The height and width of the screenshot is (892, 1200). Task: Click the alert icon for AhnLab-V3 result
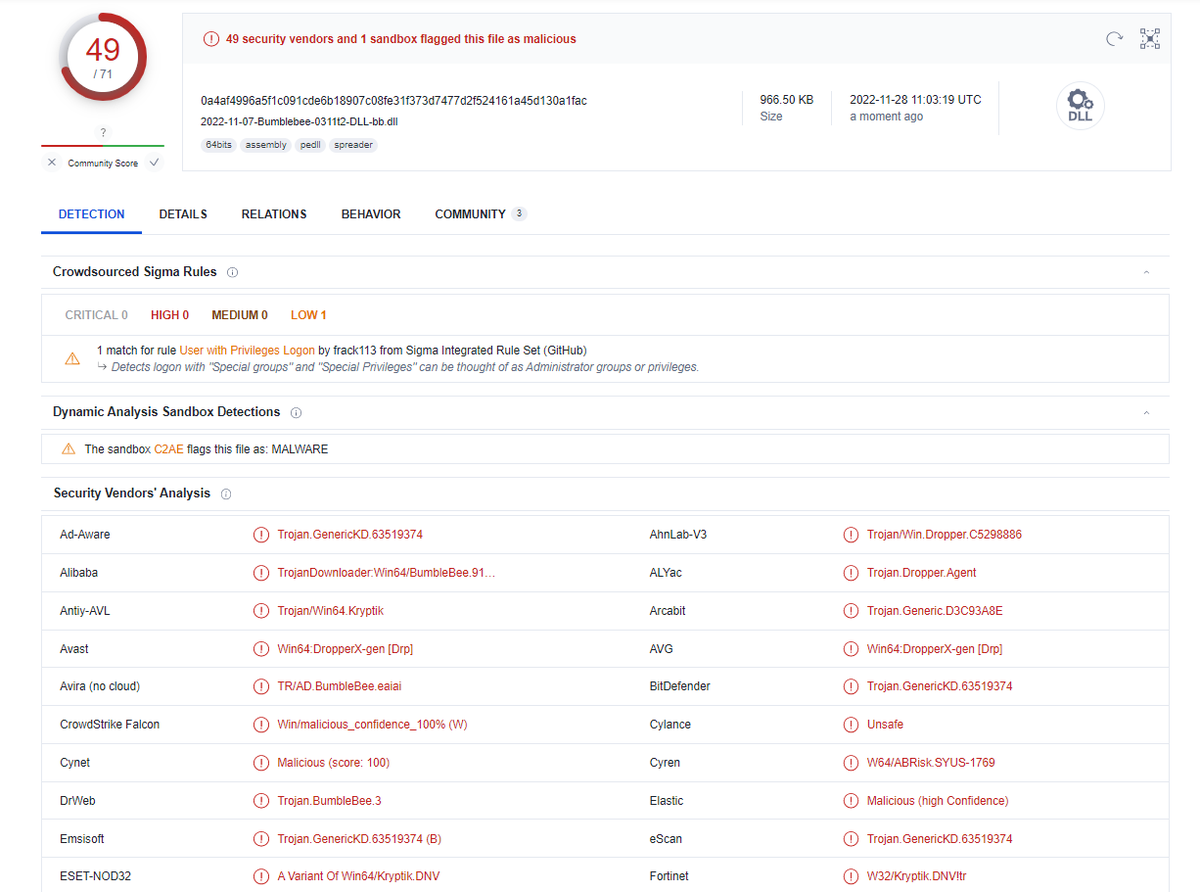click(x=851, y=535)
